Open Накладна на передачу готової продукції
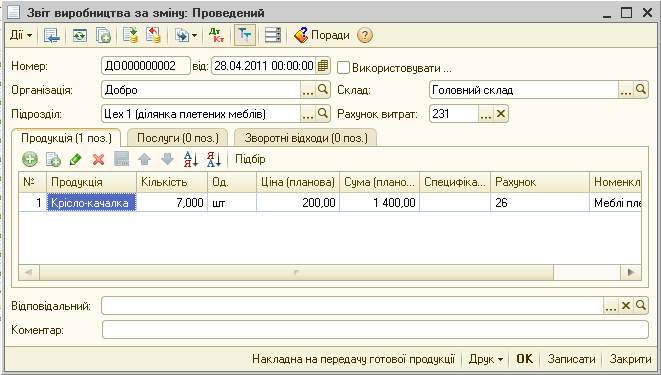 (x=353, y=359)
